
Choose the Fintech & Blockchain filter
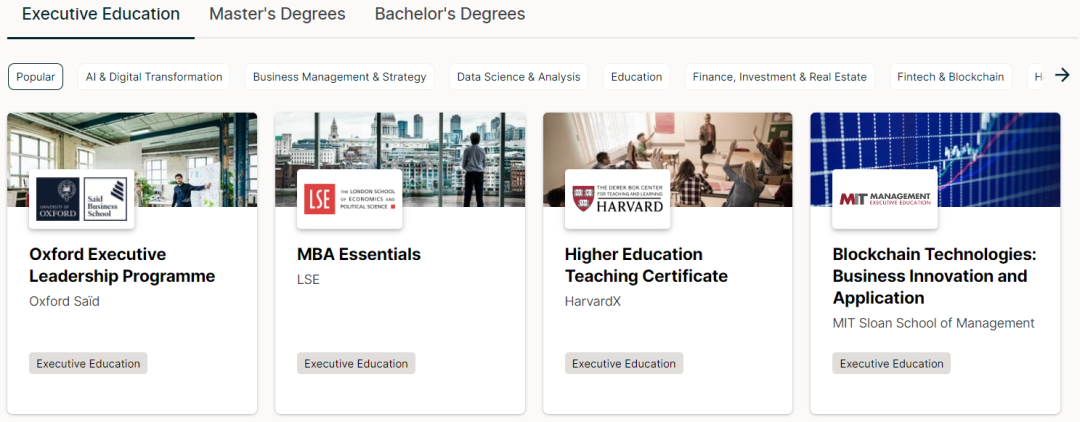point(950,77)
